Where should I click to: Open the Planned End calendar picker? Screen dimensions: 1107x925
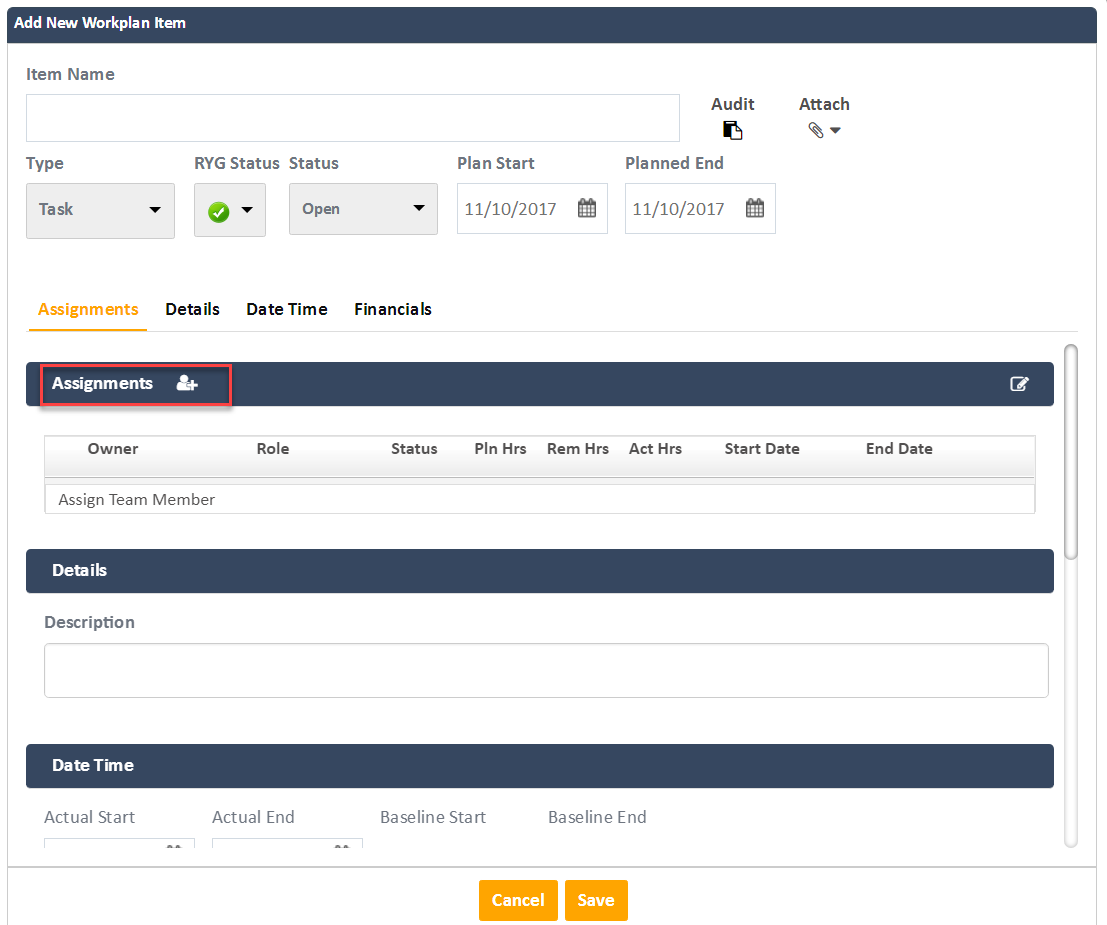click(755, 208)
